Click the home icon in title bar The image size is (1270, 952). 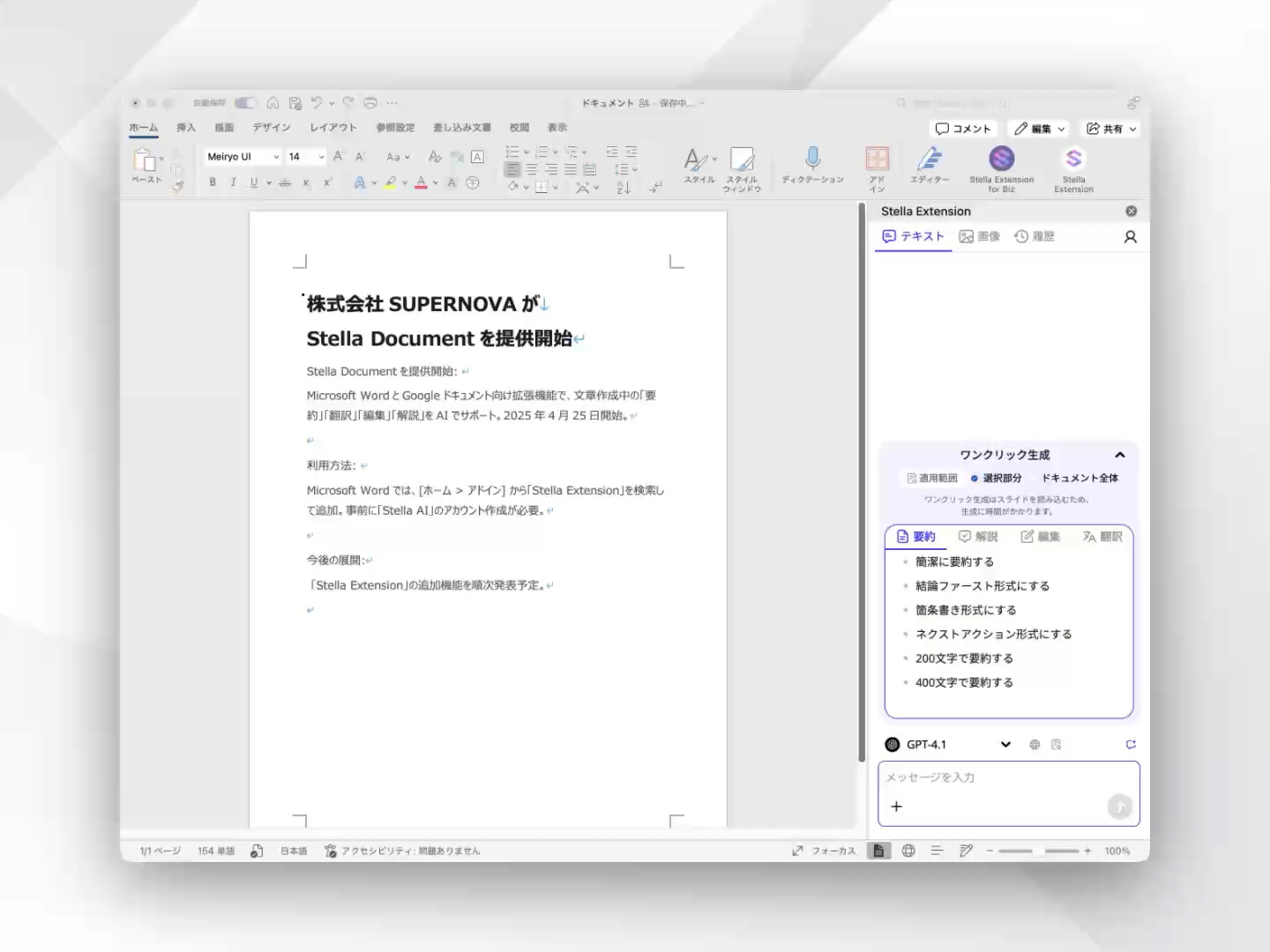point(273,103)
